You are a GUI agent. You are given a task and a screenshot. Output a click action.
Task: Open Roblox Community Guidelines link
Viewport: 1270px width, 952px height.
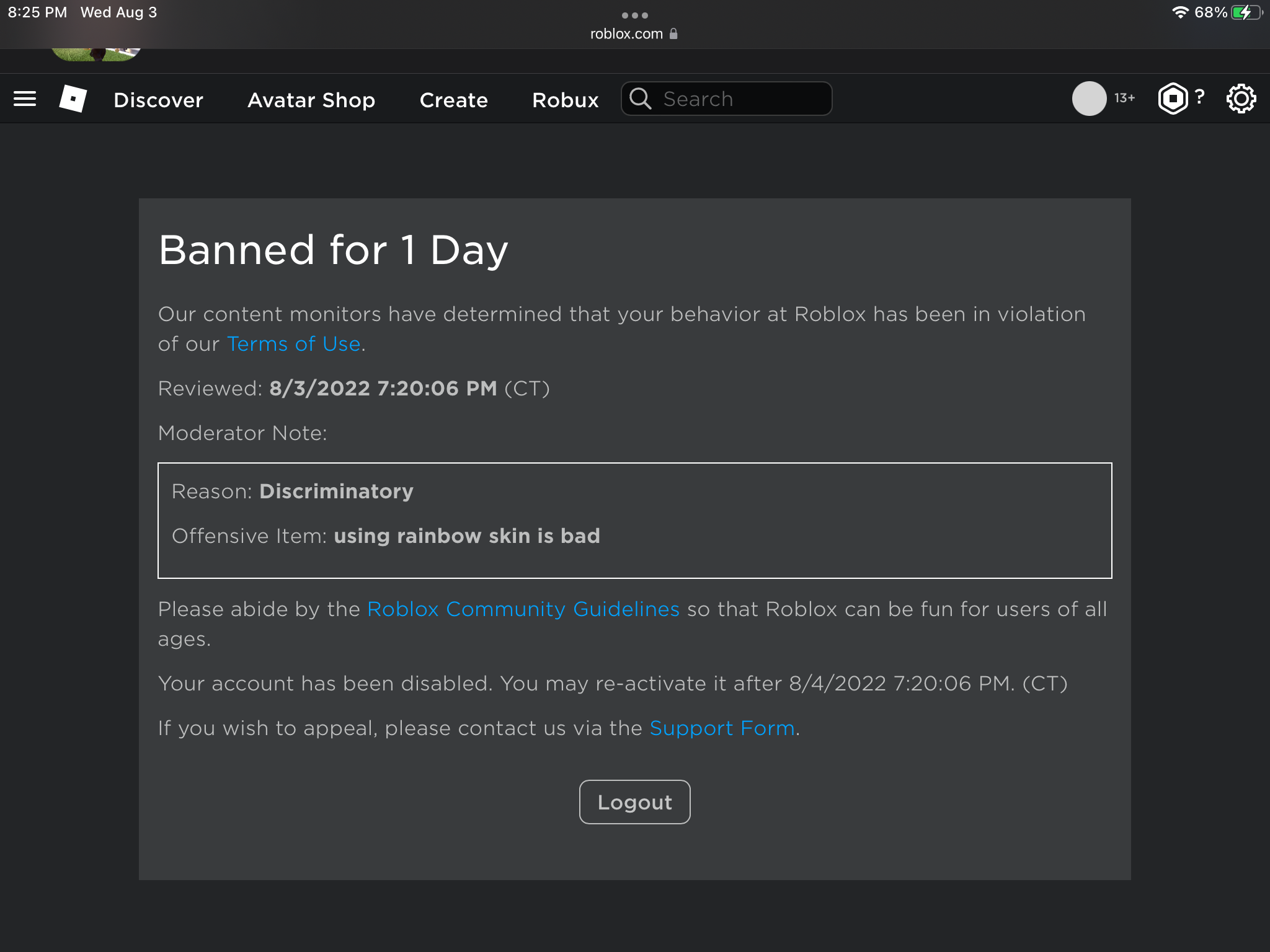click(523, 609)
